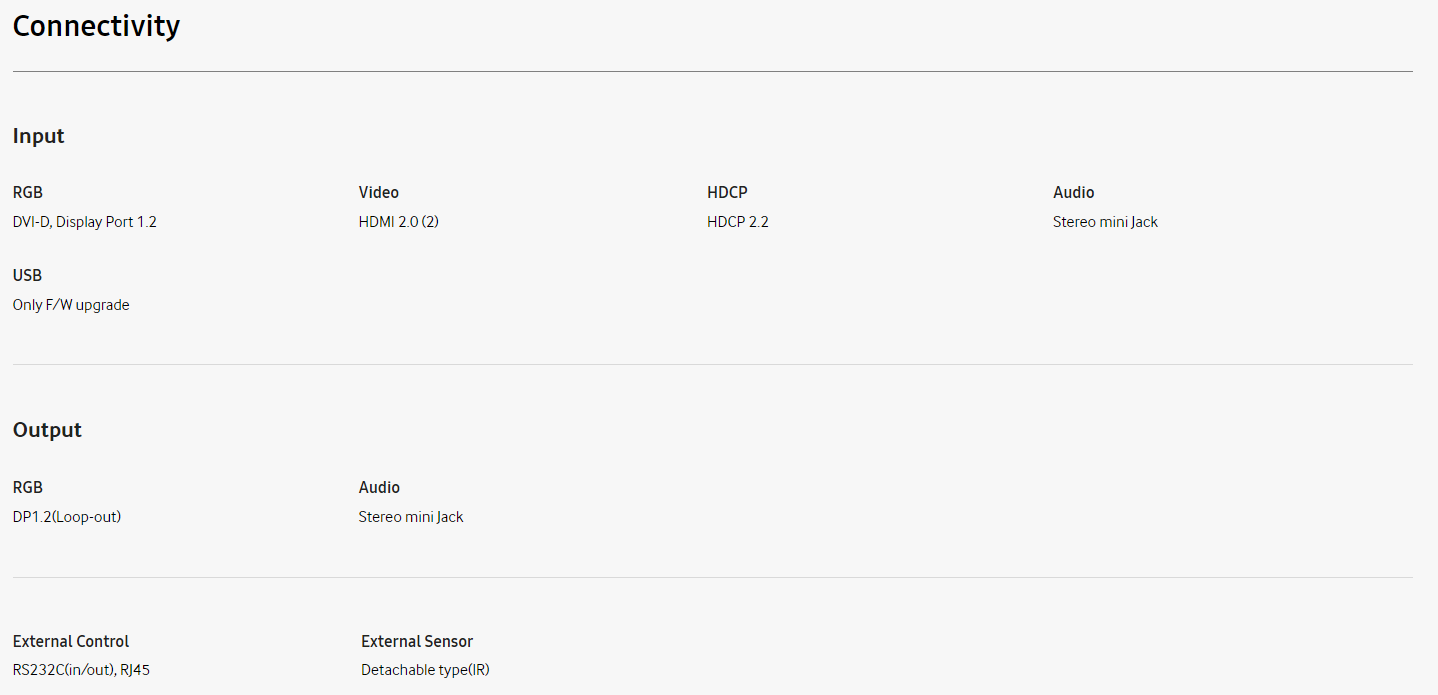Click the USB spec label

tap(28, 275)
